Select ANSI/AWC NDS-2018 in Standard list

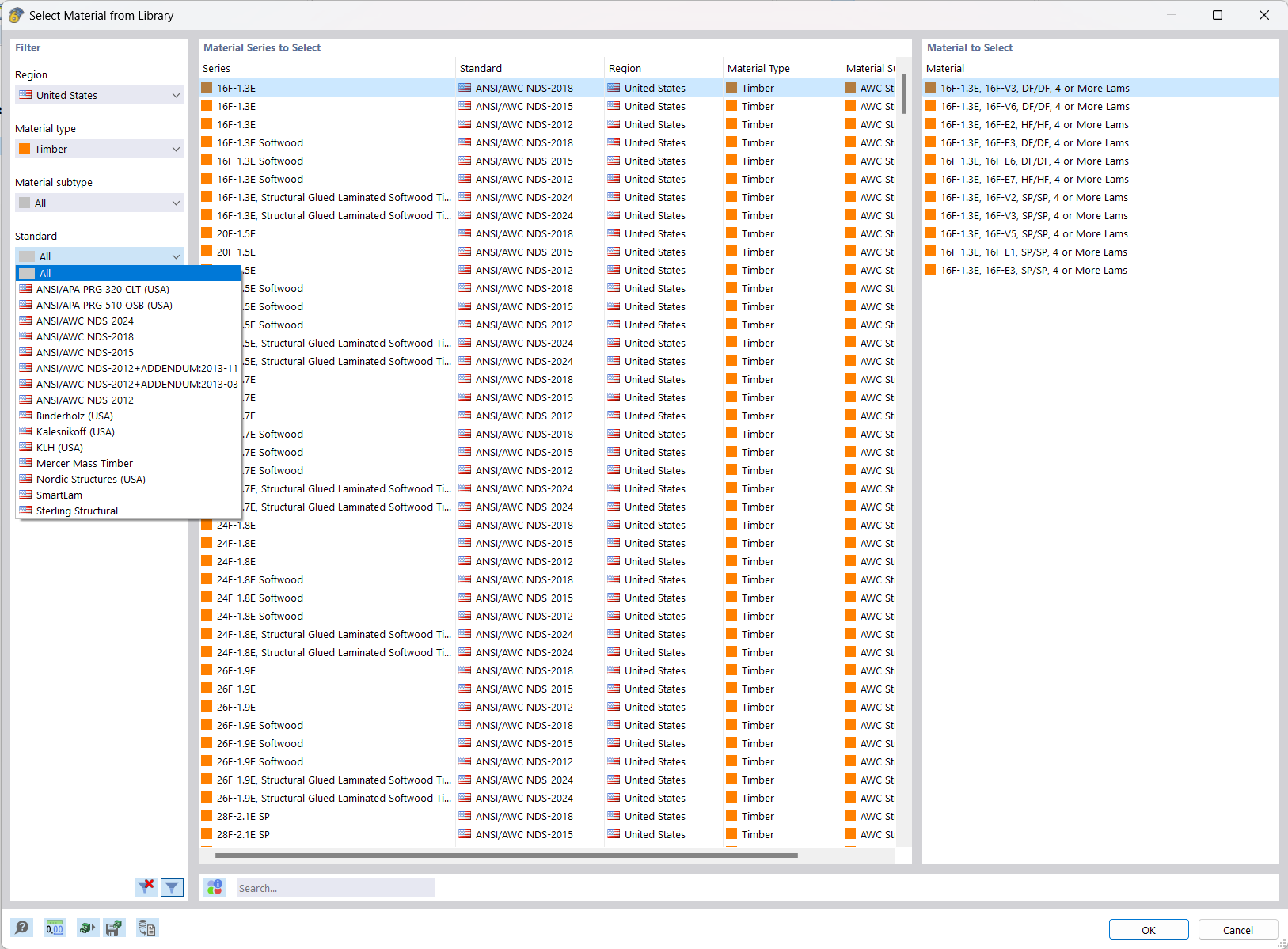tap(128, 336)
